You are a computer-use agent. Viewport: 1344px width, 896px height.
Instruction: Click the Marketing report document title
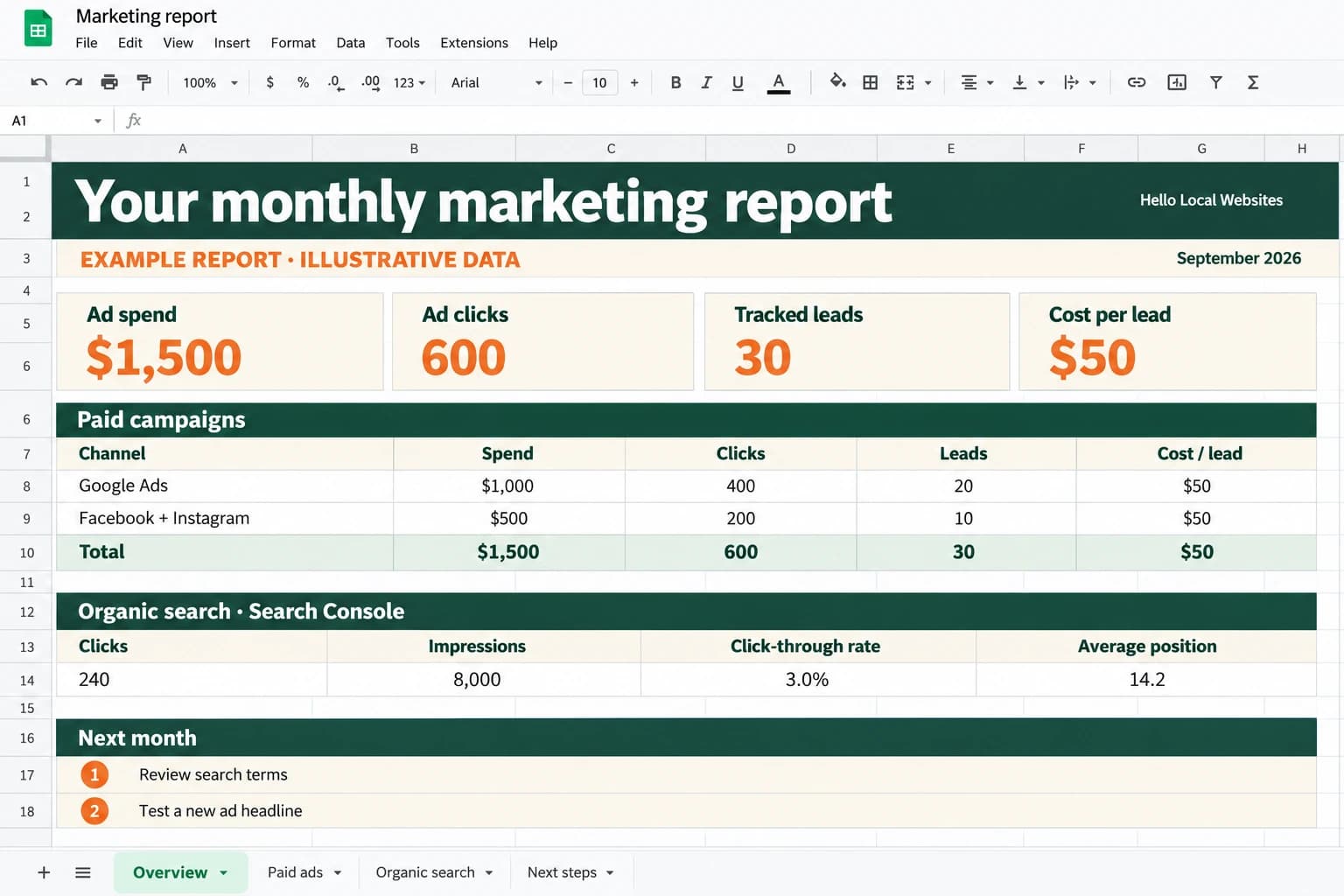(146, 16)
